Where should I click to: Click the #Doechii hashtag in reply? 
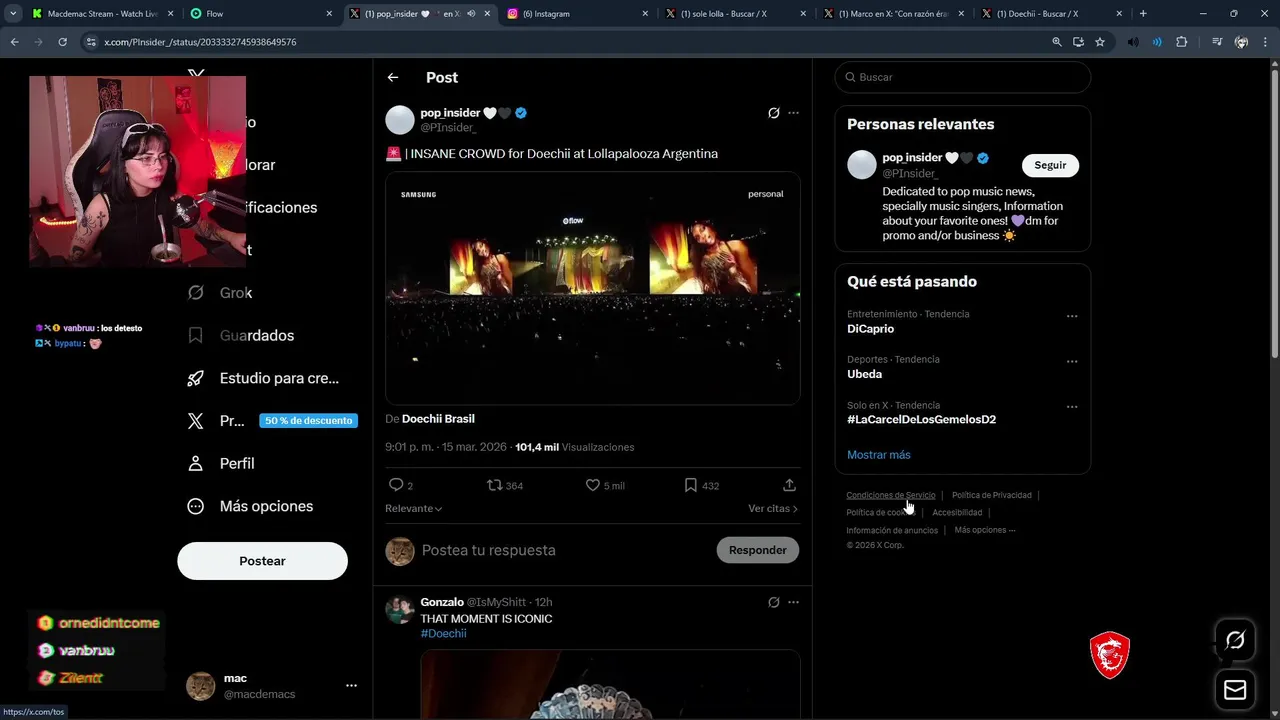443,634
